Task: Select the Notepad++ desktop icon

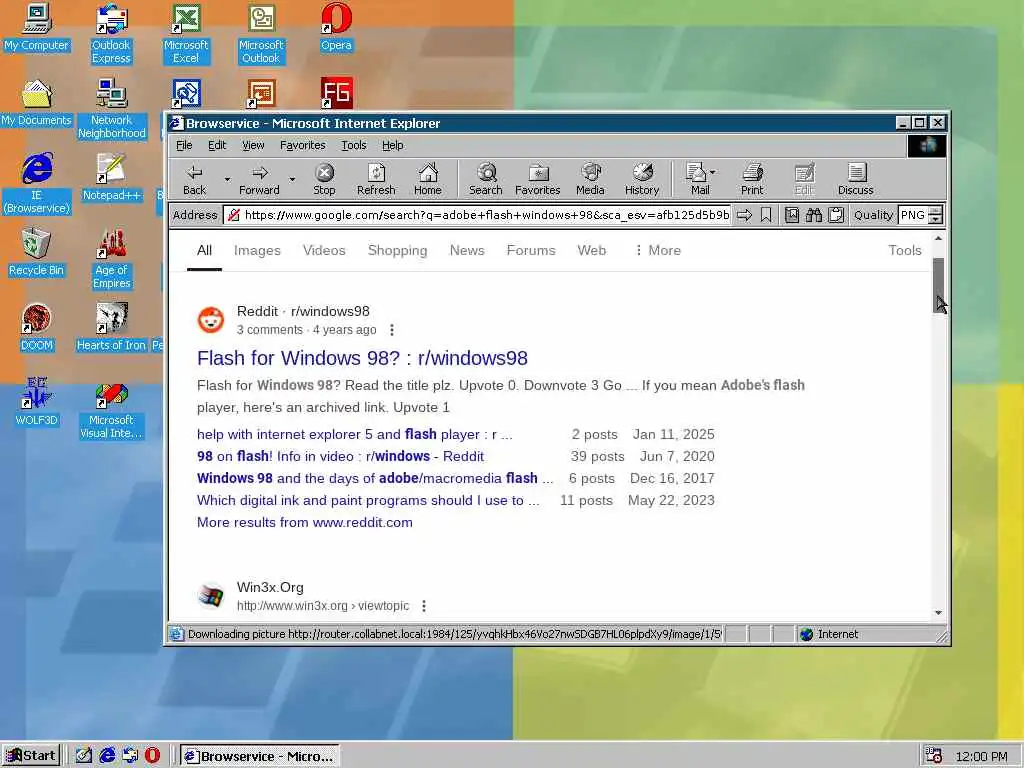Action: (x=112, y=178)
